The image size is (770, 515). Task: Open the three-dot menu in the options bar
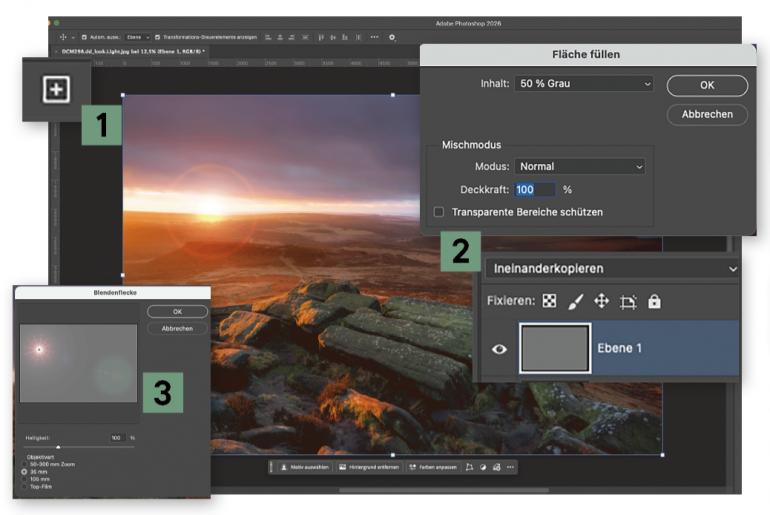[375, 37]
